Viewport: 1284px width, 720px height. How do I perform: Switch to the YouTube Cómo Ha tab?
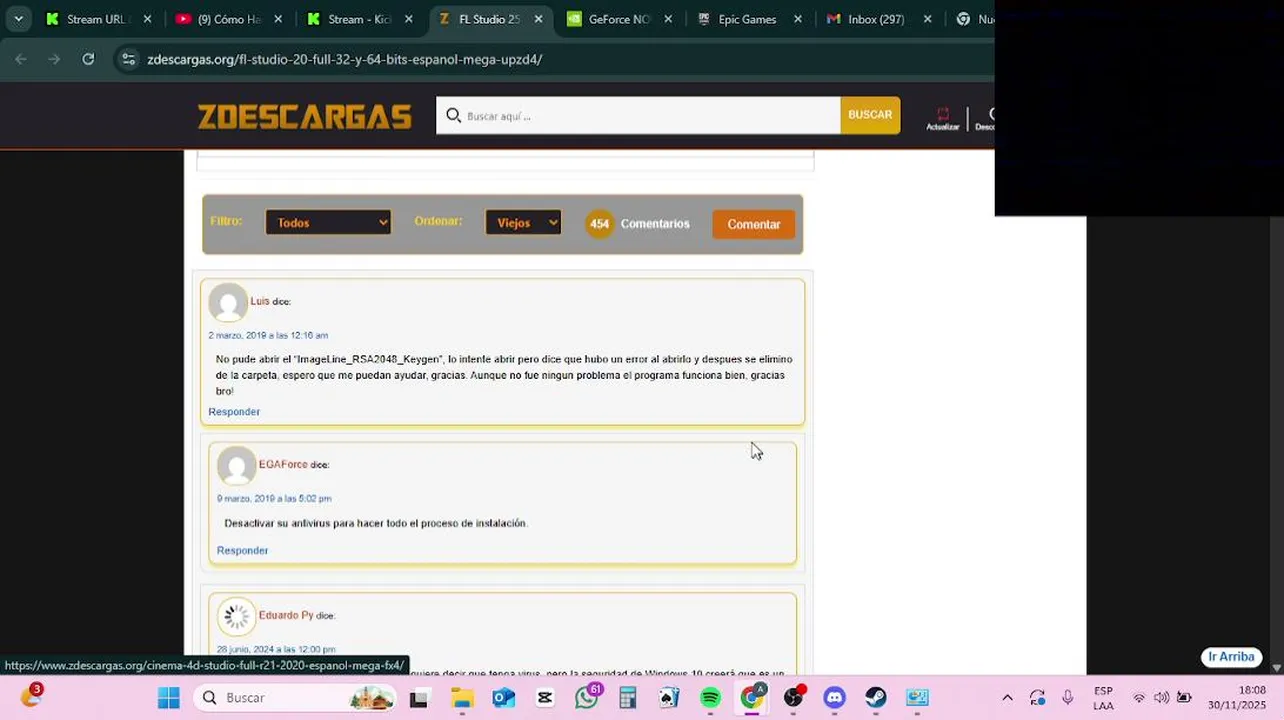coord(229,19)
